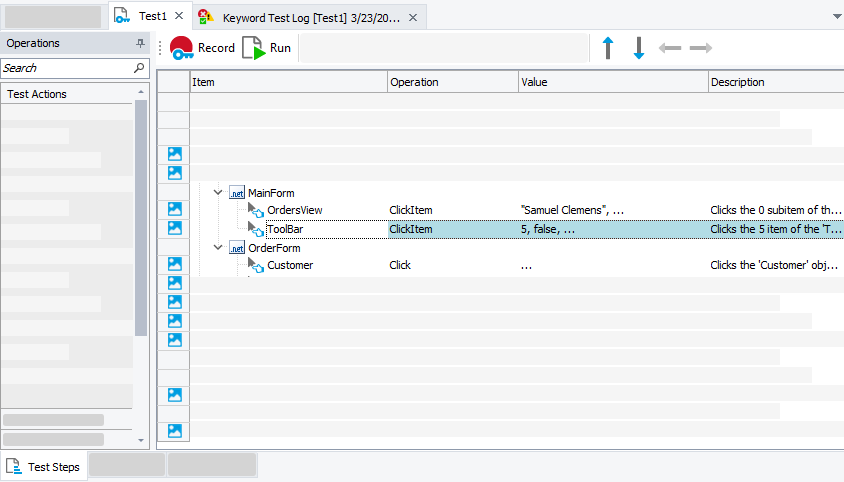Viewport: 844px width, 482px height.
Task: Move selected step up with blue arrow
Action: (x=608, y=48)
